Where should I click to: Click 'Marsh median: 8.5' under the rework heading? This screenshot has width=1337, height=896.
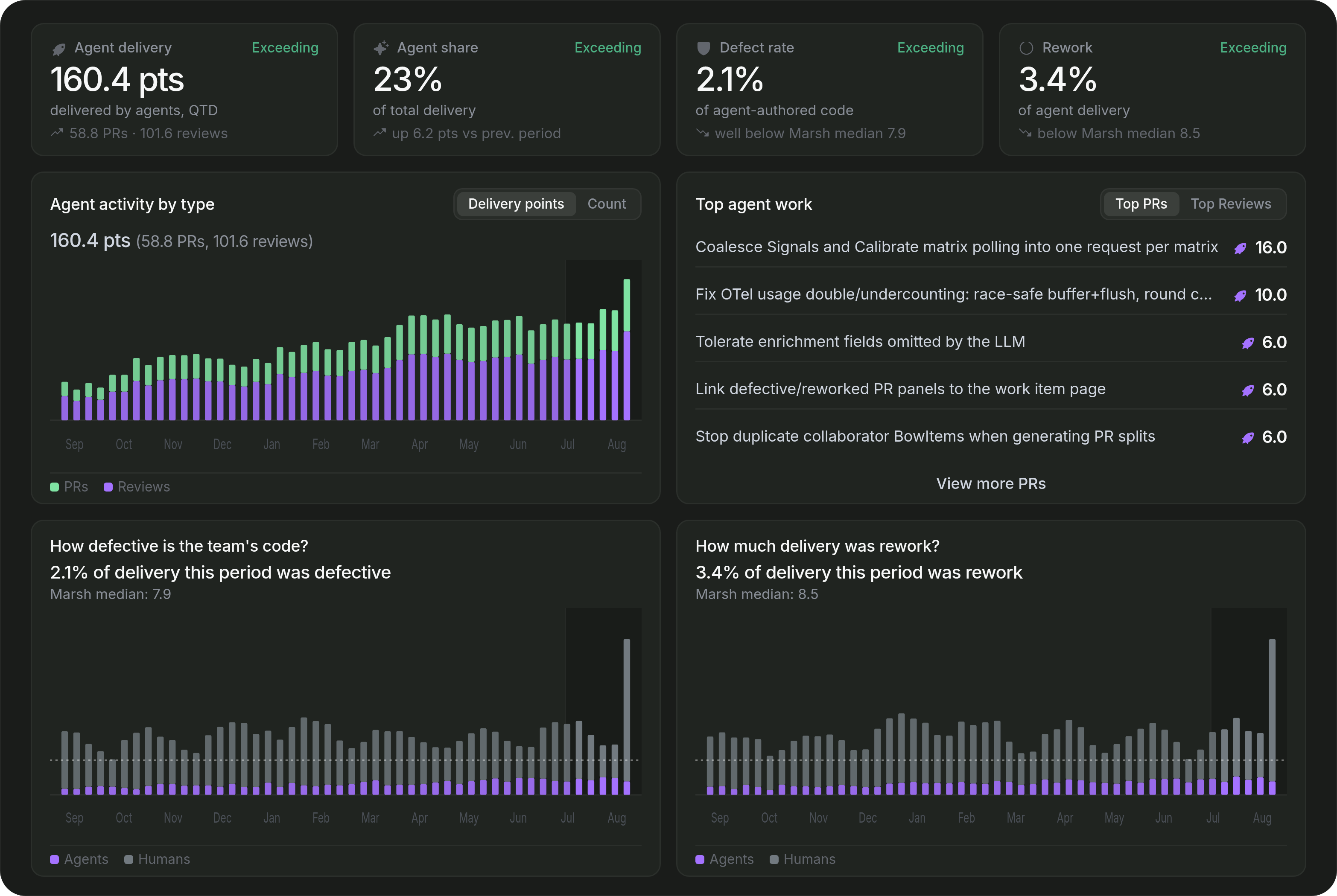[757, 594]
